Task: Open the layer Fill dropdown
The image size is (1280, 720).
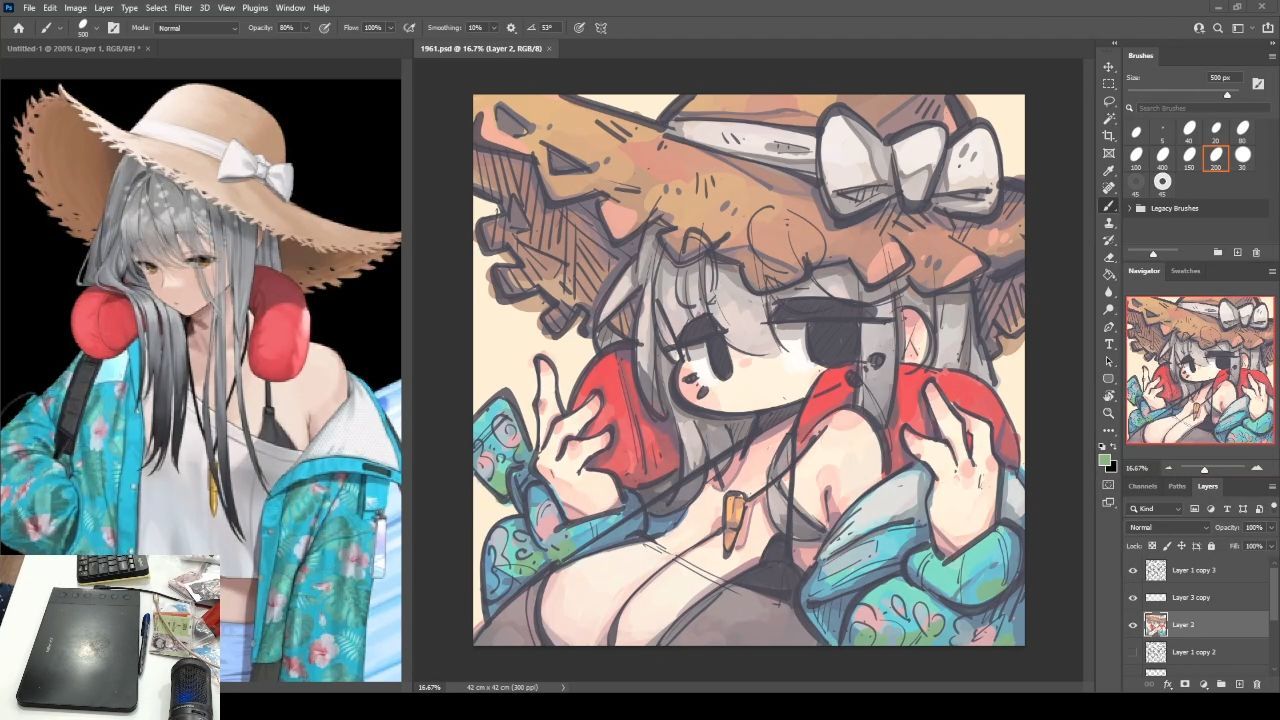Action: pos(1271,546)
